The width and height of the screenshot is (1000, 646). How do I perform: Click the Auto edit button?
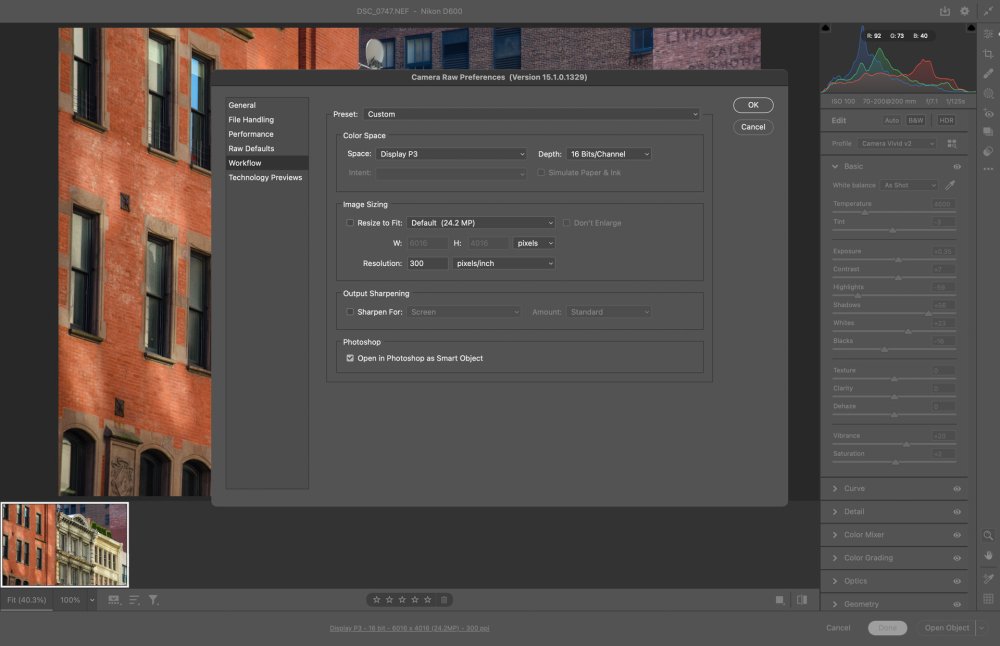click(x=892, y=121)
